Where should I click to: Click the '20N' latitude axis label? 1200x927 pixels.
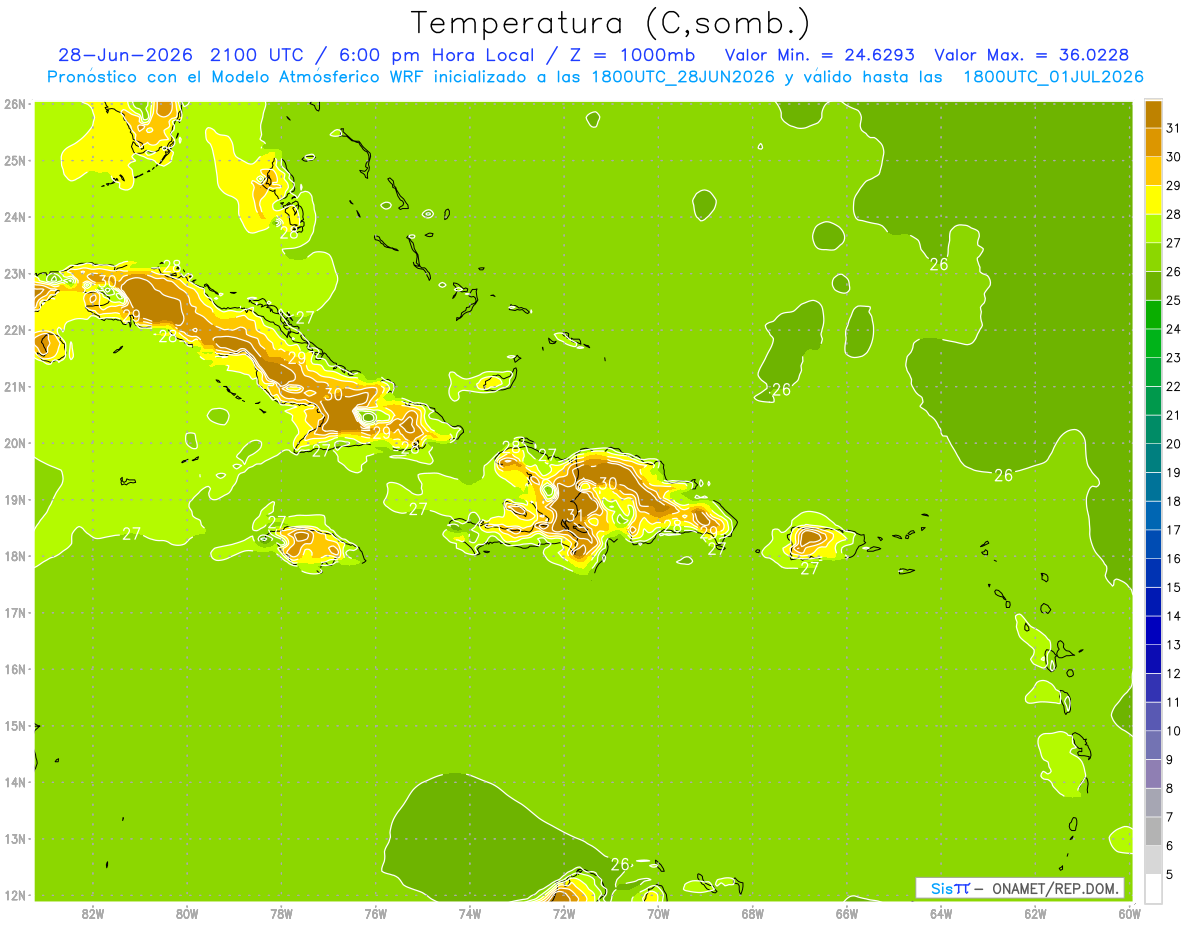(14, 443)
